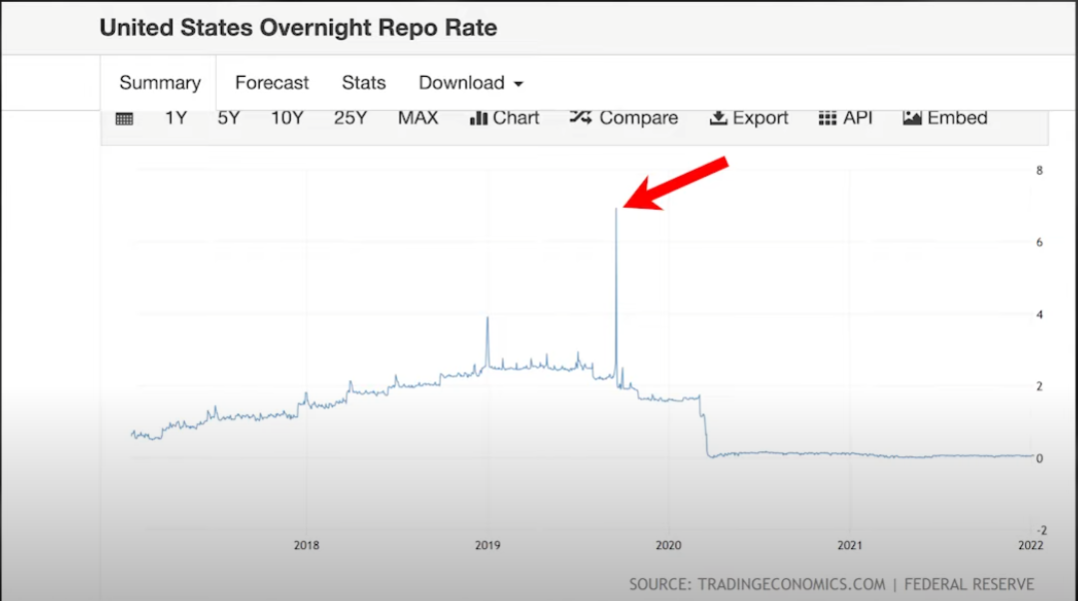
Task: Switch to the Stats tab
Action: tap(364, 83)
